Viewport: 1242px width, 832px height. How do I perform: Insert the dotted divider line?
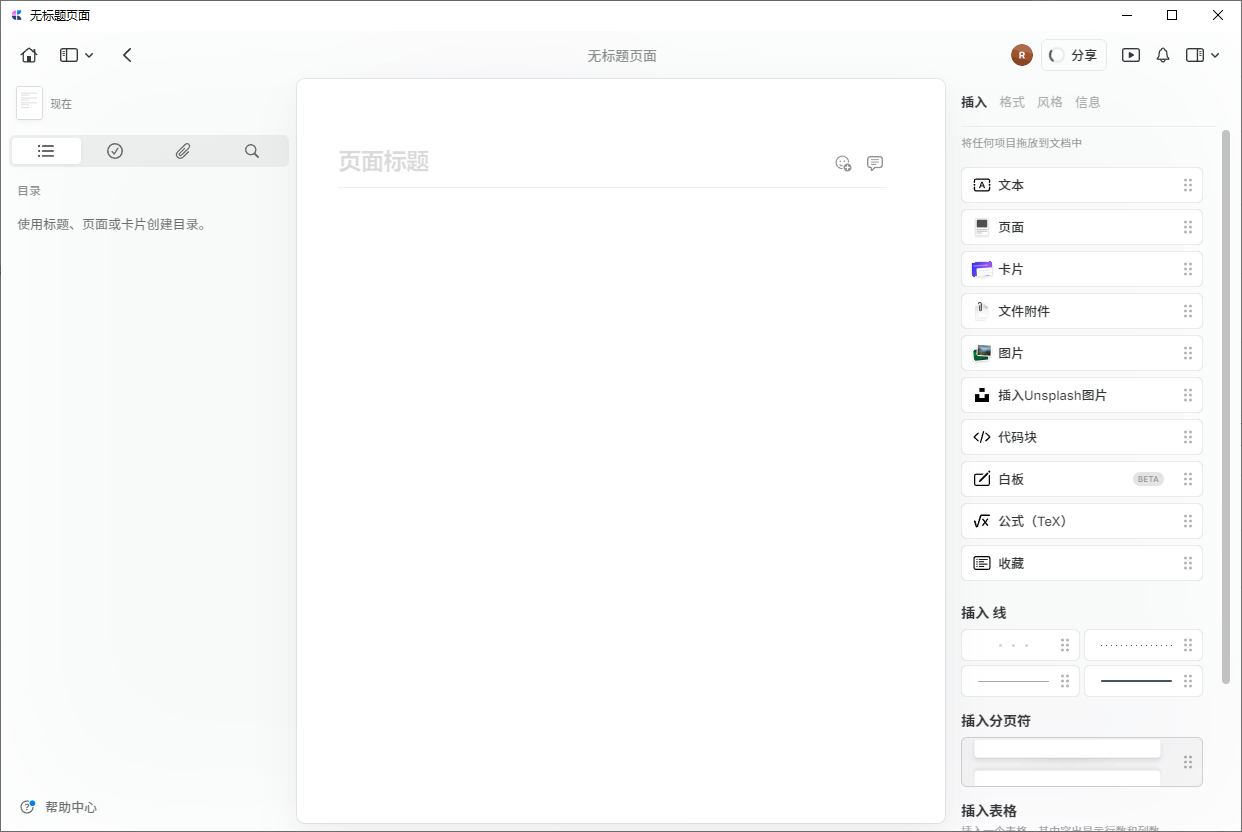click(x=1143, y=645)
